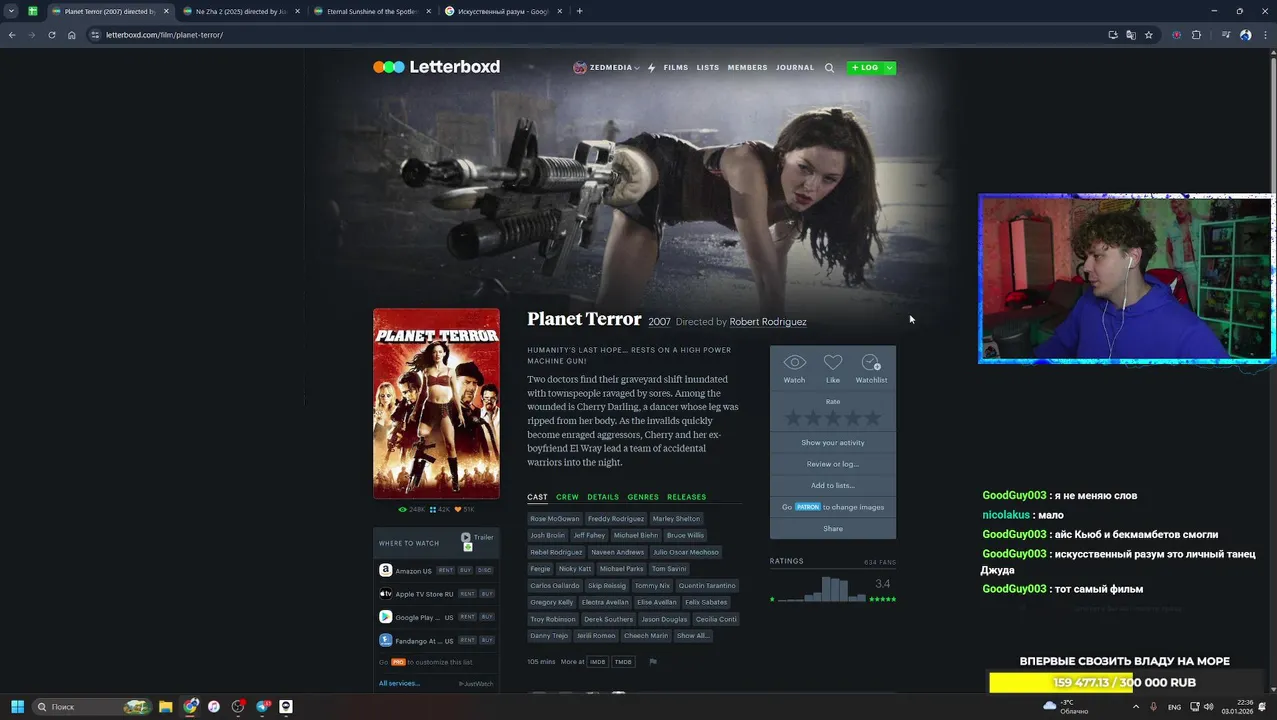Open cast member Danny Trejo
The image size is (1277, 720).
(548, 636)
